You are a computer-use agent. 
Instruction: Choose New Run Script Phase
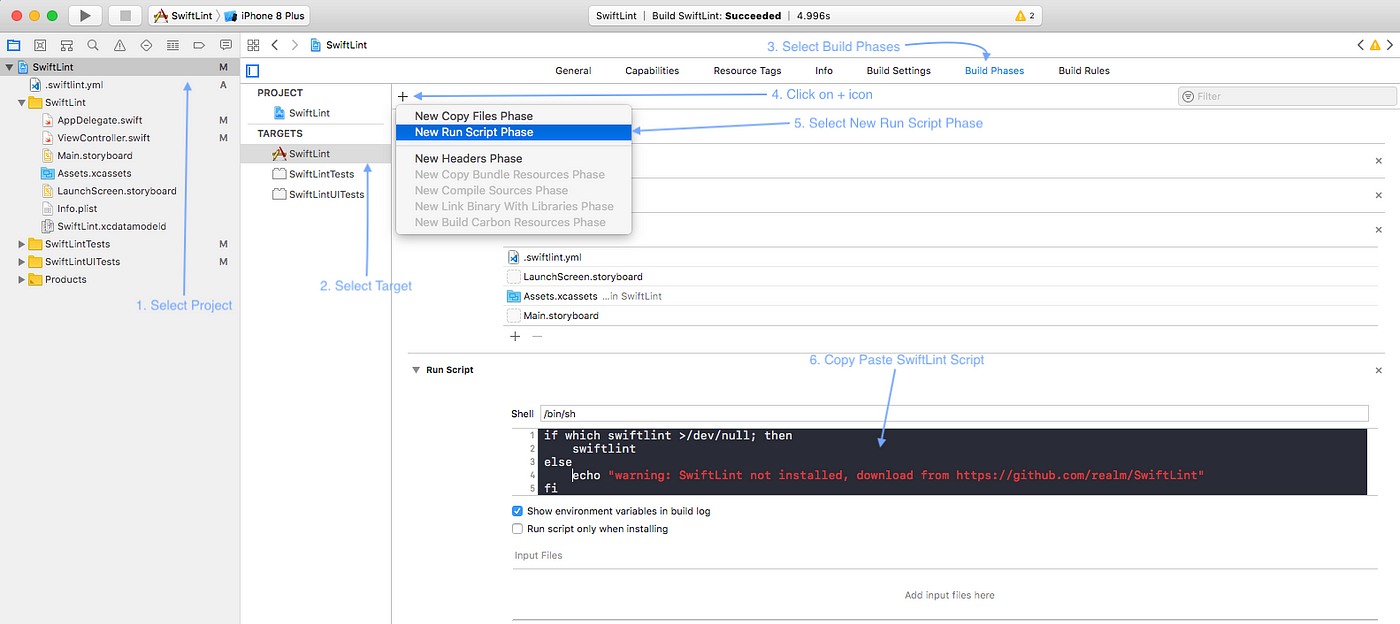(514, 132)
